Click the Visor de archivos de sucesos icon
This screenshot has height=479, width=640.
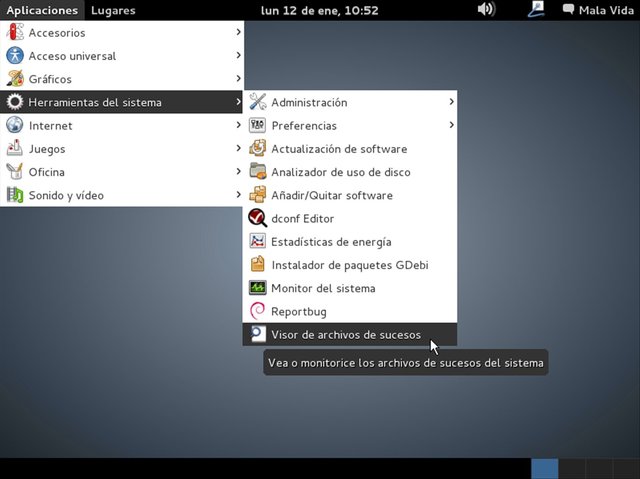point(258,335)
